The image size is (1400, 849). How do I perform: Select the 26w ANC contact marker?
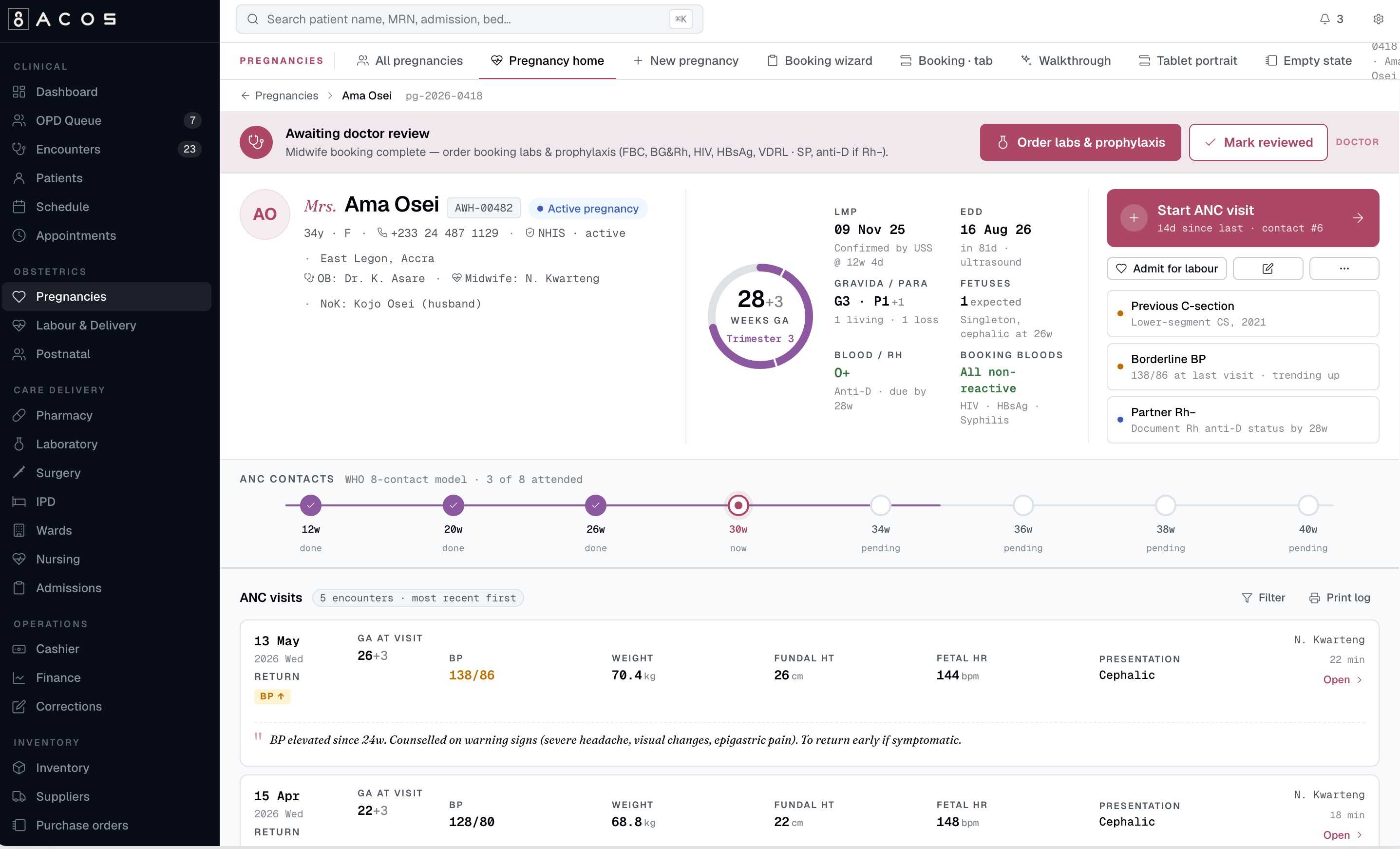tap(595, 505)
